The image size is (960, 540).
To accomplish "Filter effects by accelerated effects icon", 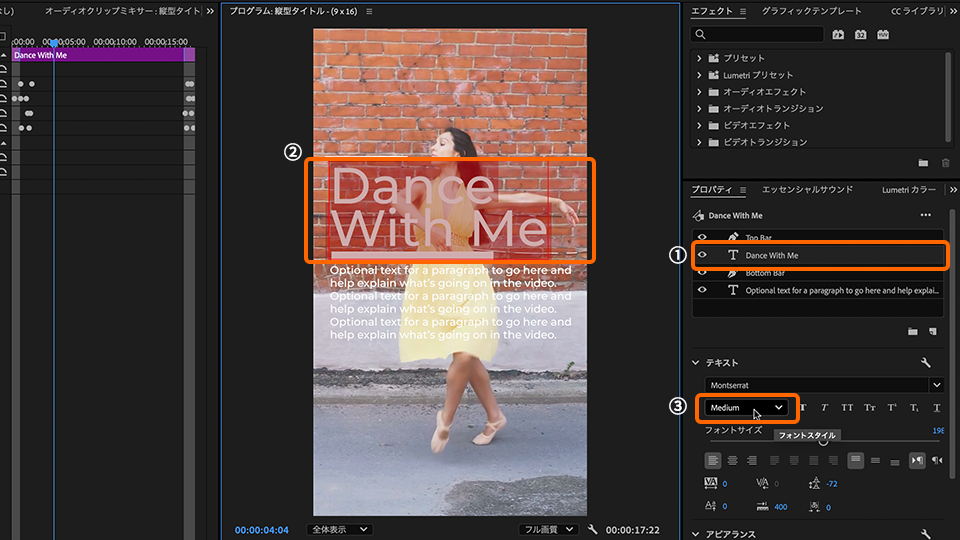I will [838, 35].
